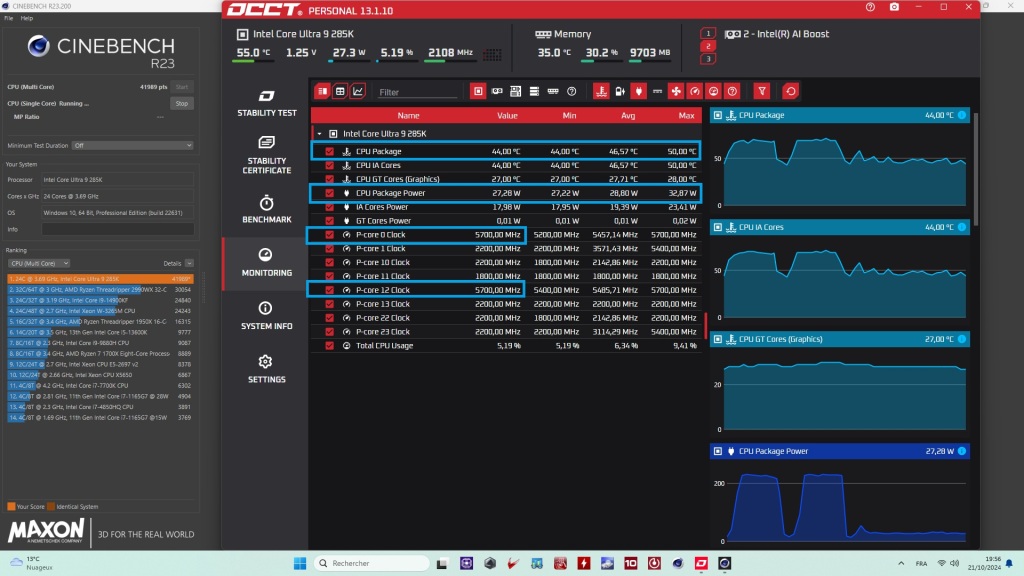Toggle square icon on CPU Package graph header
Screen dimensions: 1024x576
(x=718, y=116)
